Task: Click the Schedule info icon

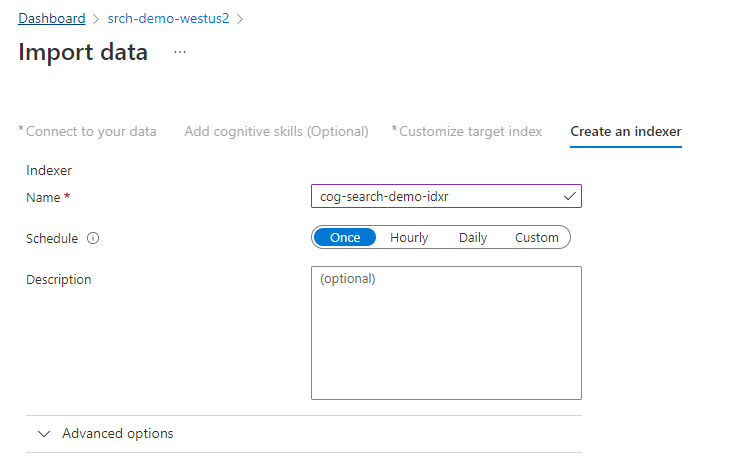Action: 93,238
